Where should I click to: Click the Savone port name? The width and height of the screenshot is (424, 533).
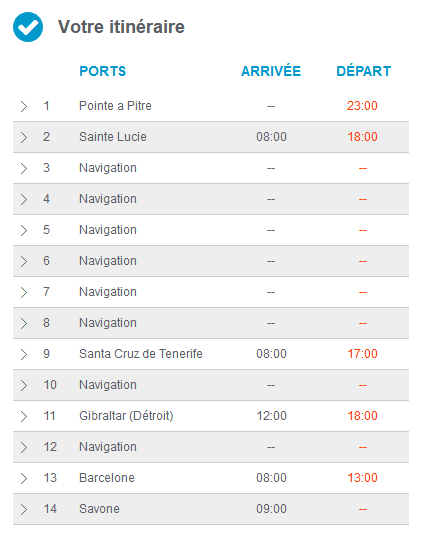[x=99, y=509]
